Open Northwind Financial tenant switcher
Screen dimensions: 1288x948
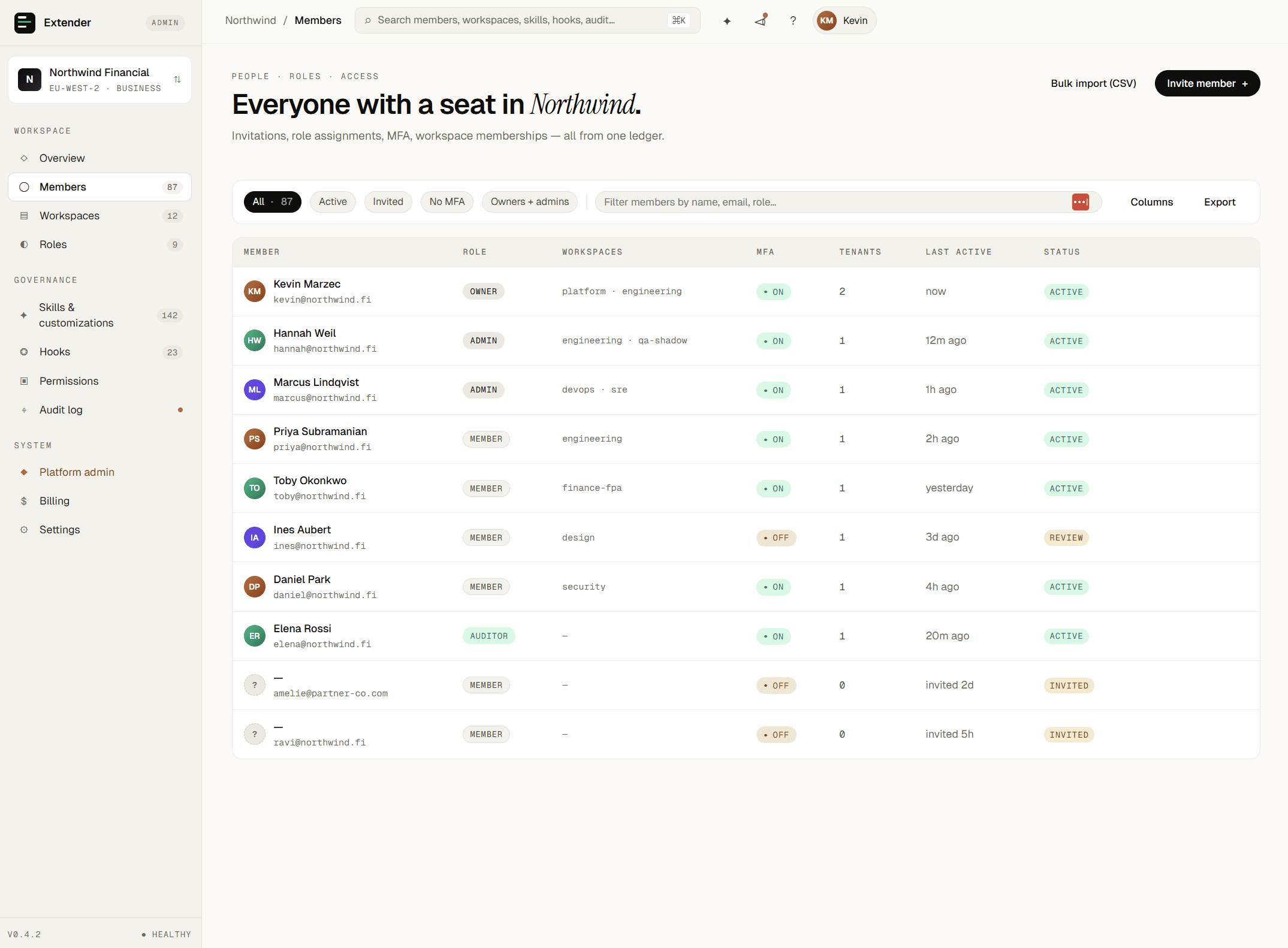click(100, 80)
